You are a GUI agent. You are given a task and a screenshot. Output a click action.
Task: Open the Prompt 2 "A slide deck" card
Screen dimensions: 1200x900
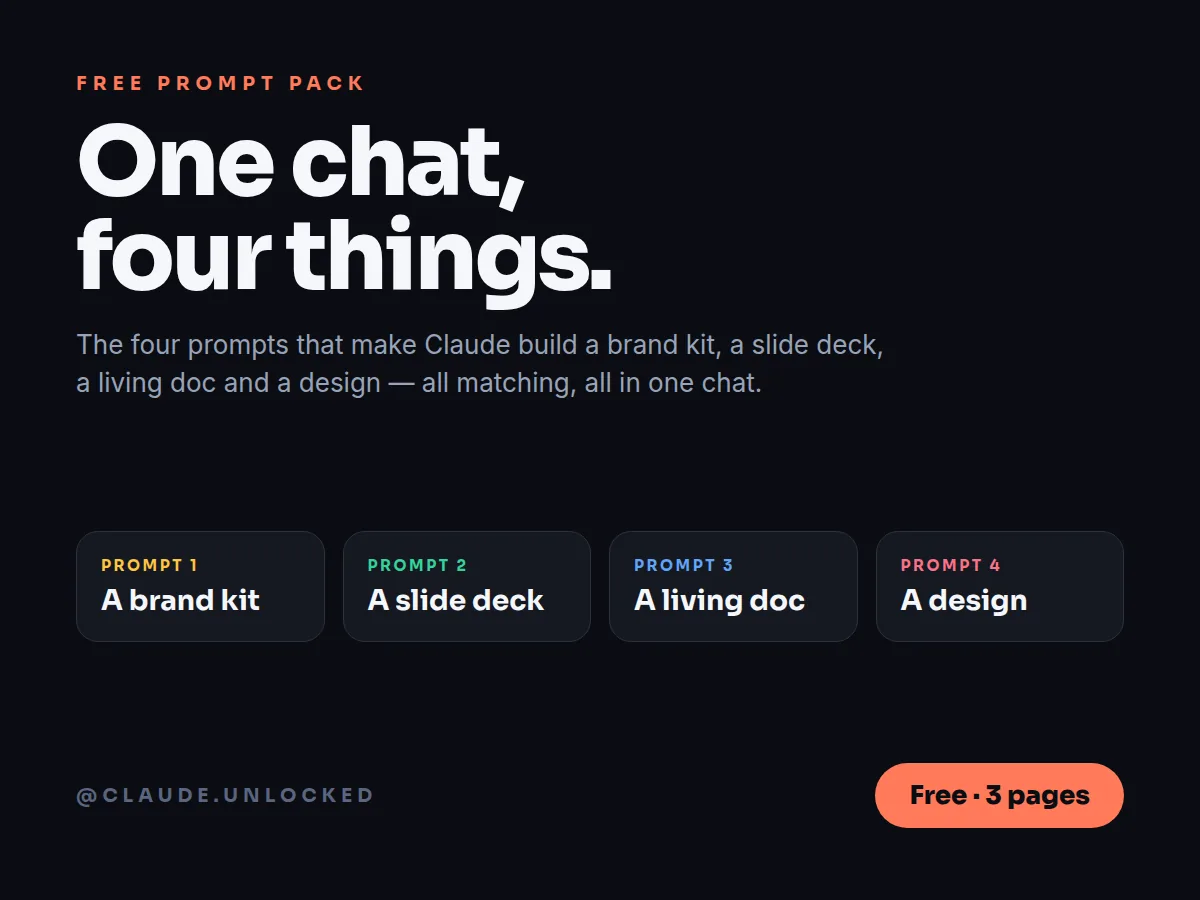click(x=467, y=586)
